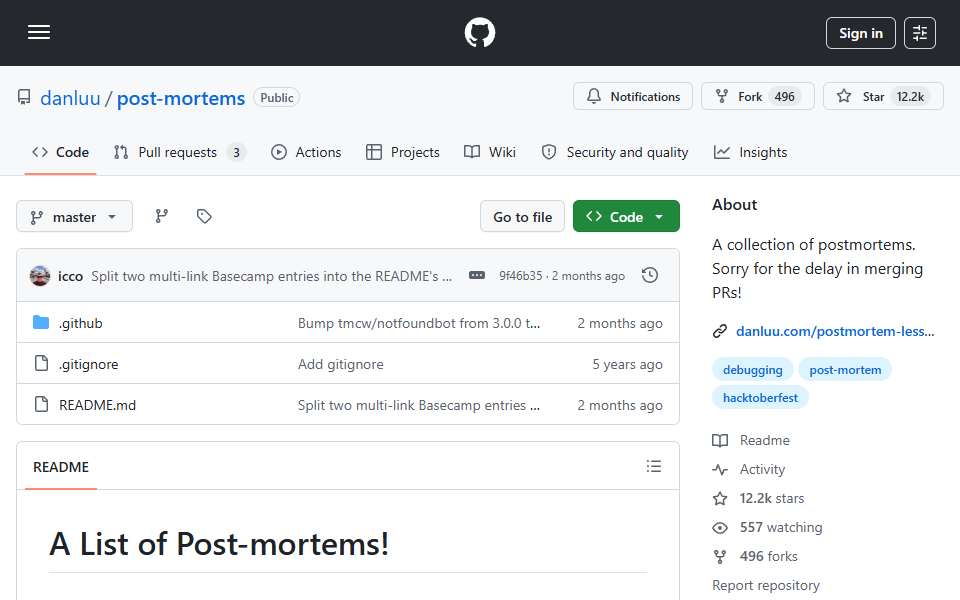This screenshot has height=600, width=960.
Task: Click the Go to file button
Action: pos(522,217)
